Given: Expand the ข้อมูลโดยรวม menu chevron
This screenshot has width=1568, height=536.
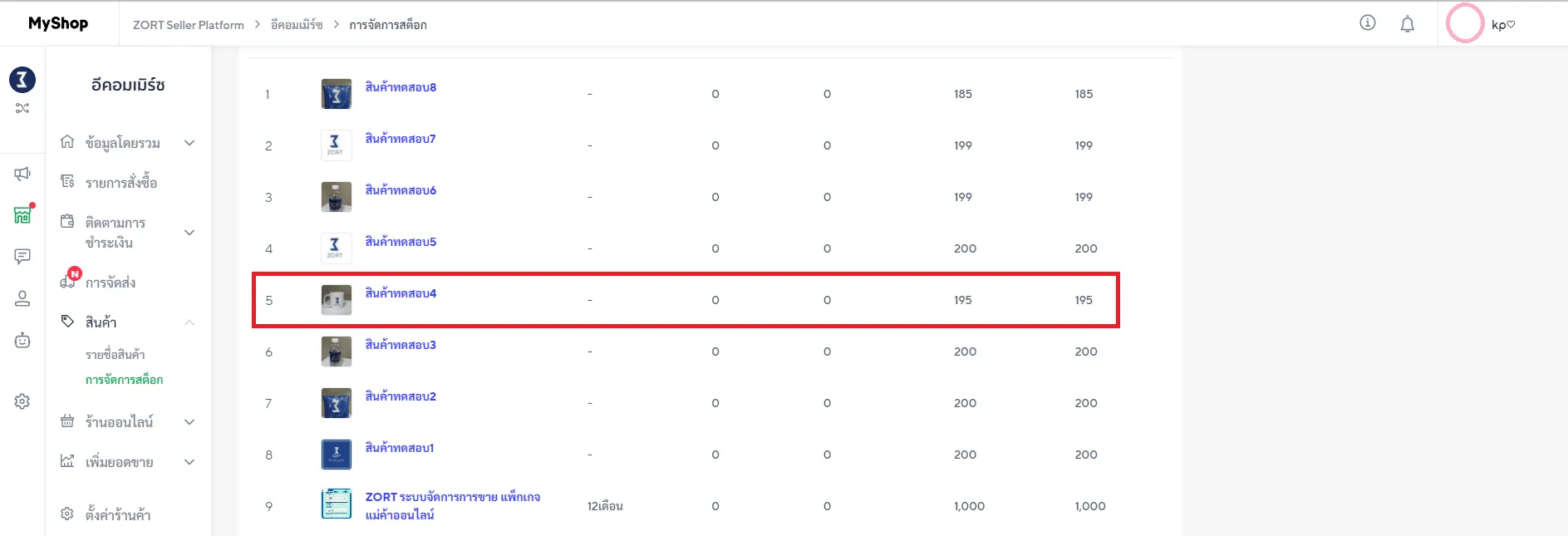Looking at the screenshot, I should point(189,143).
